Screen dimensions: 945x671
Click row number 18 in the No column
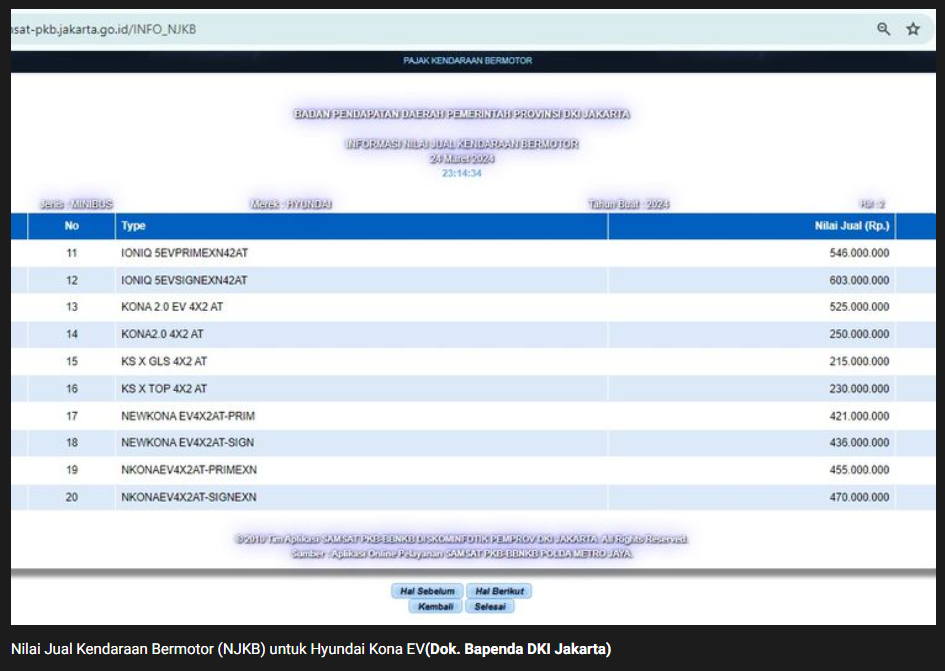click(72, 443)
